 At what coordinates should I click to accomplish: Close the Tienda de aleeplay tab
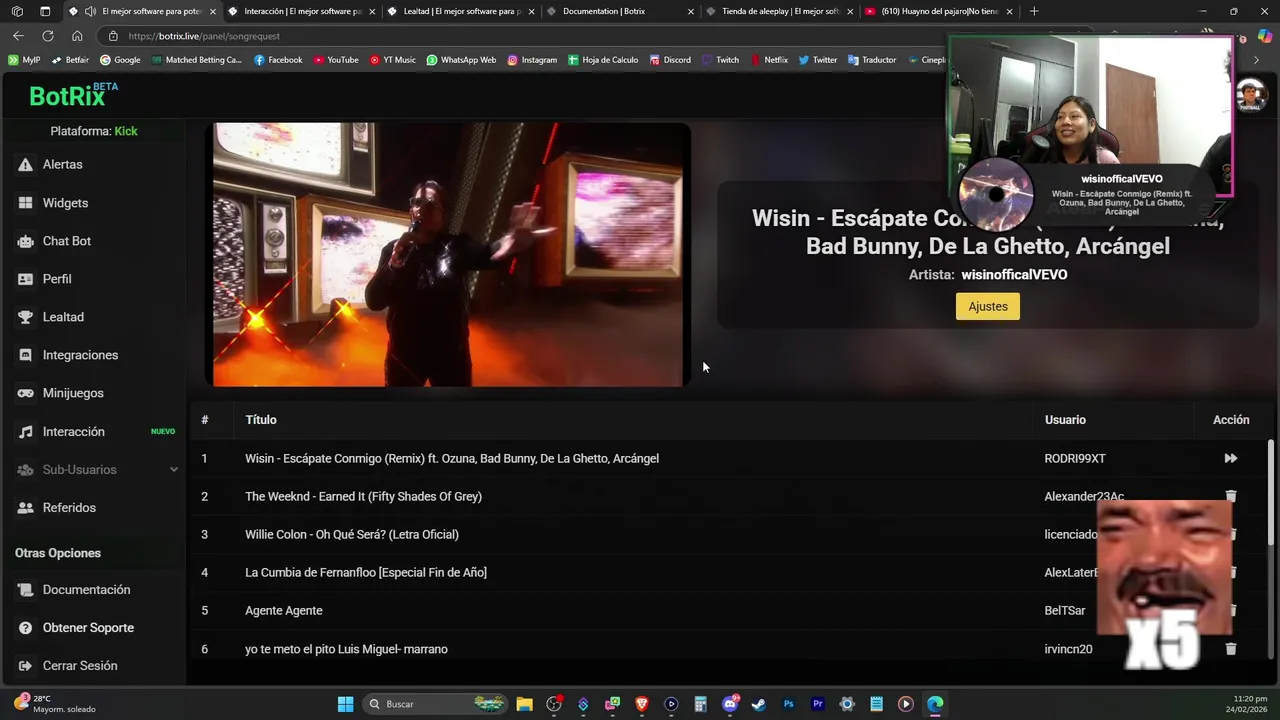(x=850, y=11)
